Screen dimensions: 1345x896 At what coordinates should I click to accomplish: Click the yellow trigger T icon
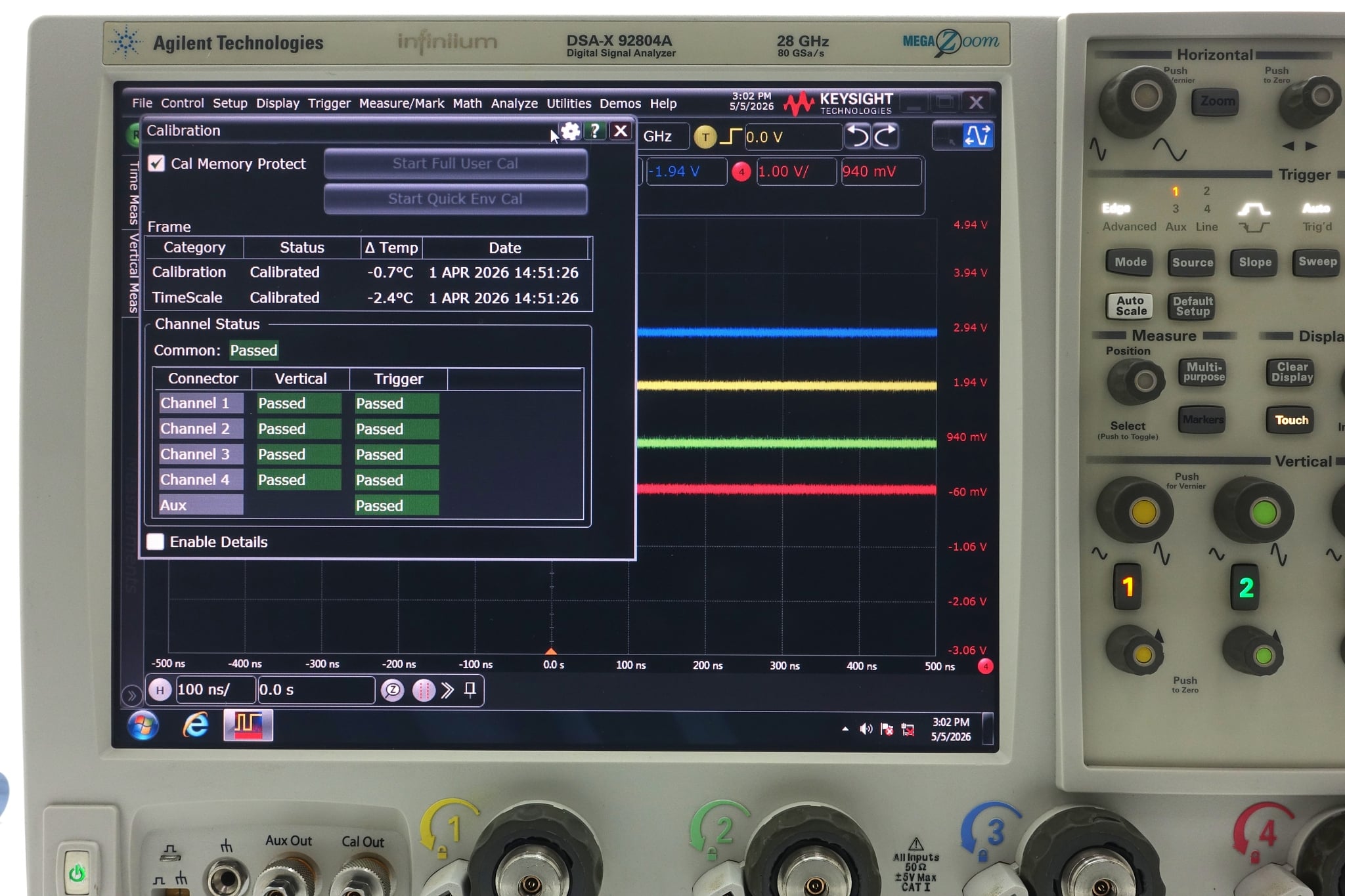point(705,137)
